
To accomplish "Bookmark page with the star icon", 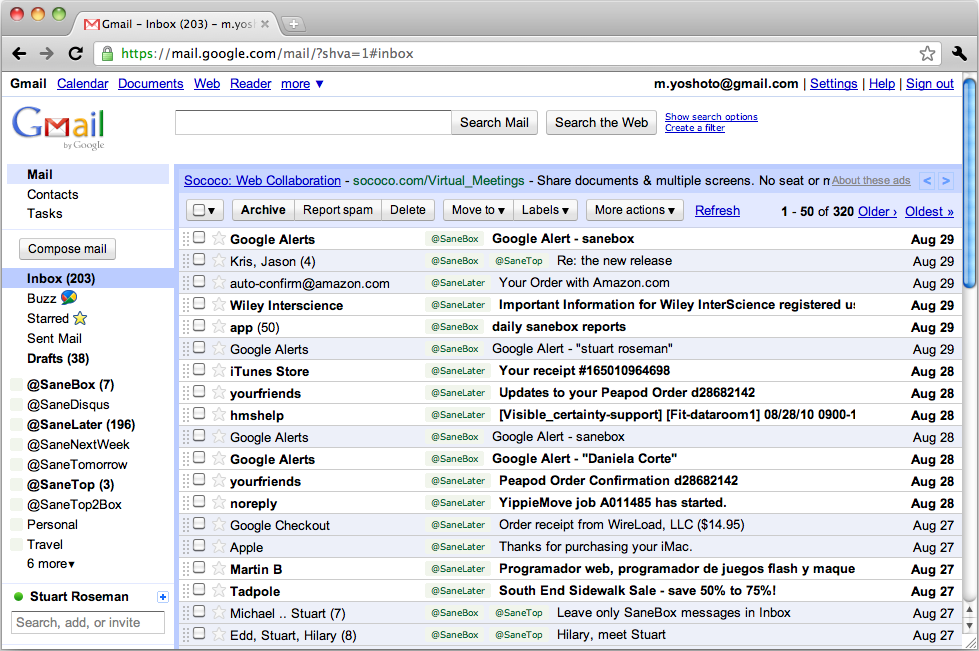I will point(927,53).
